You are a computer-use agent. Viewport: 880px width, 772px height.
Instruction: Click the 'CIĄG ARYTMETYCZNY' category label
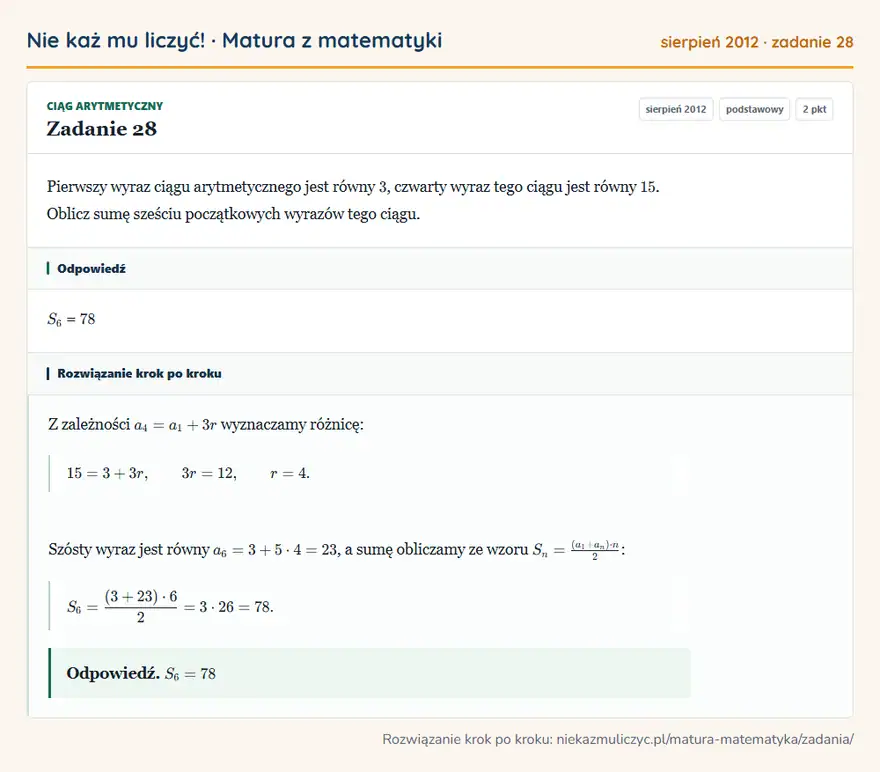104,106
